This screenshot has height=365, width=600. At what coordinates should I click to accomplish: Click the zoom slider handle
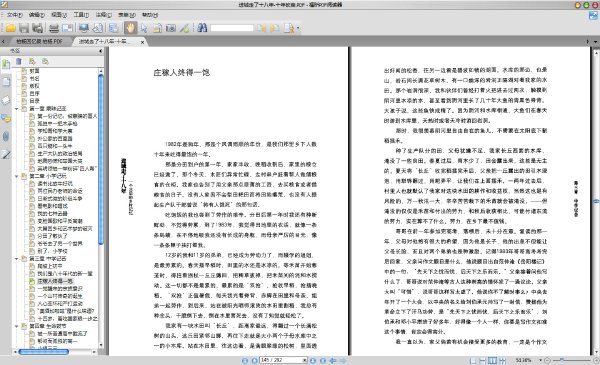pos(561,360)
